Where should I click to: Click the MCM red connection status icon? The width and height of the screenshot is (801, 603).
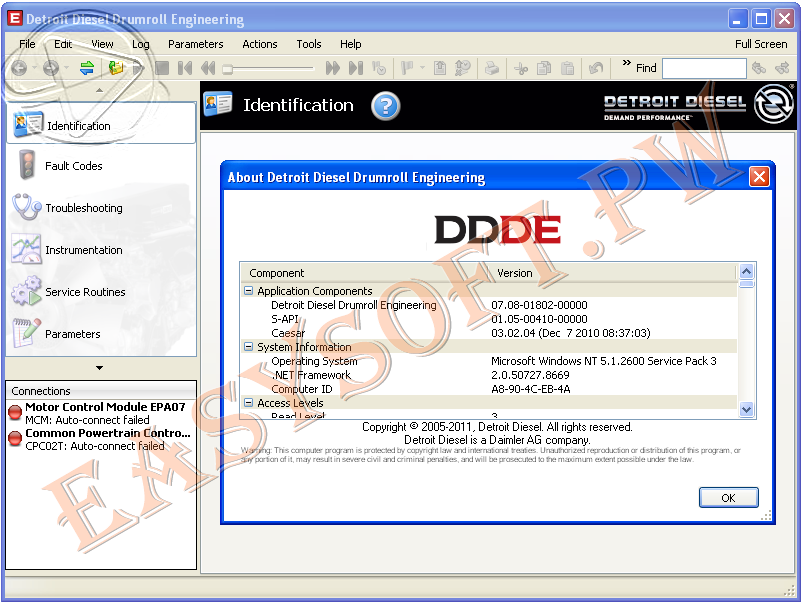coord(15,412)
